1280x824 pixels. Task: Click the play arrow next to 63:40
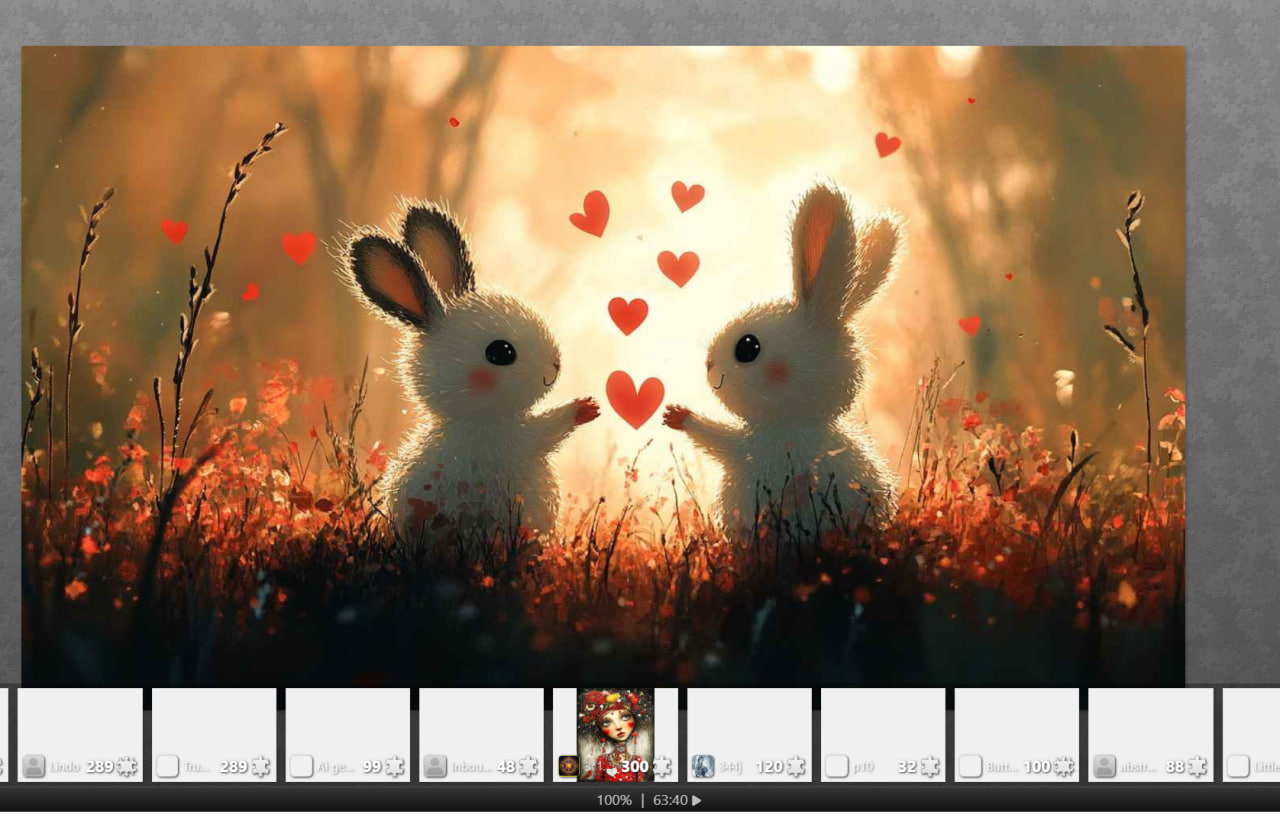pos(697,800)
